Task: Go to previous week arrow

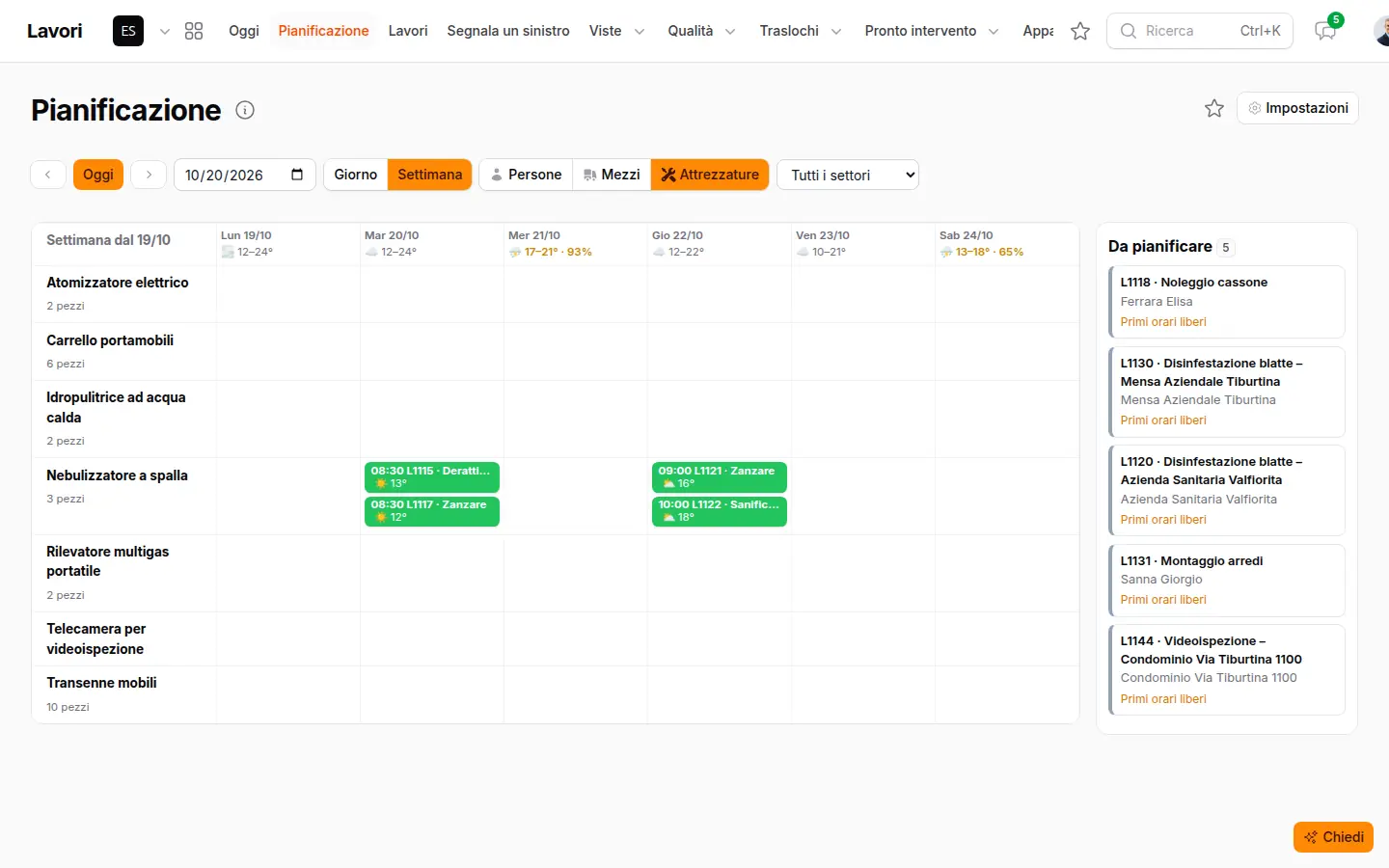Action: click(48, 175)
